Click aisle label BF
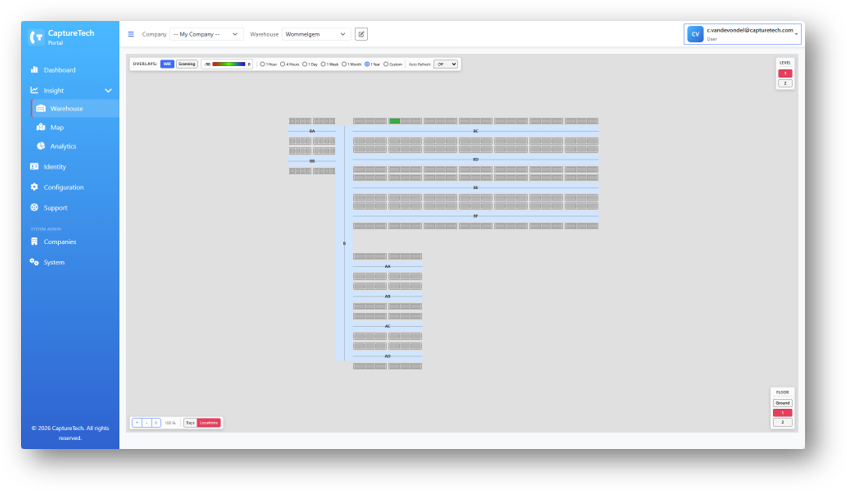The image size is (847, 491). pos(475,216)
